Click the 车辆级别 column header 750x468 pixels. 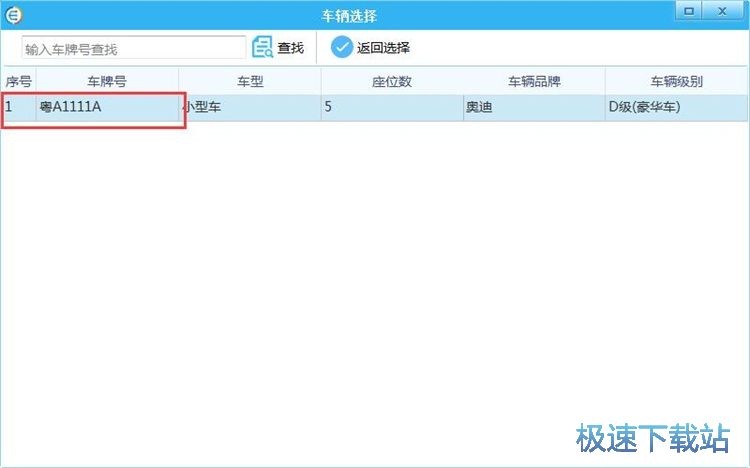(676, 81)
